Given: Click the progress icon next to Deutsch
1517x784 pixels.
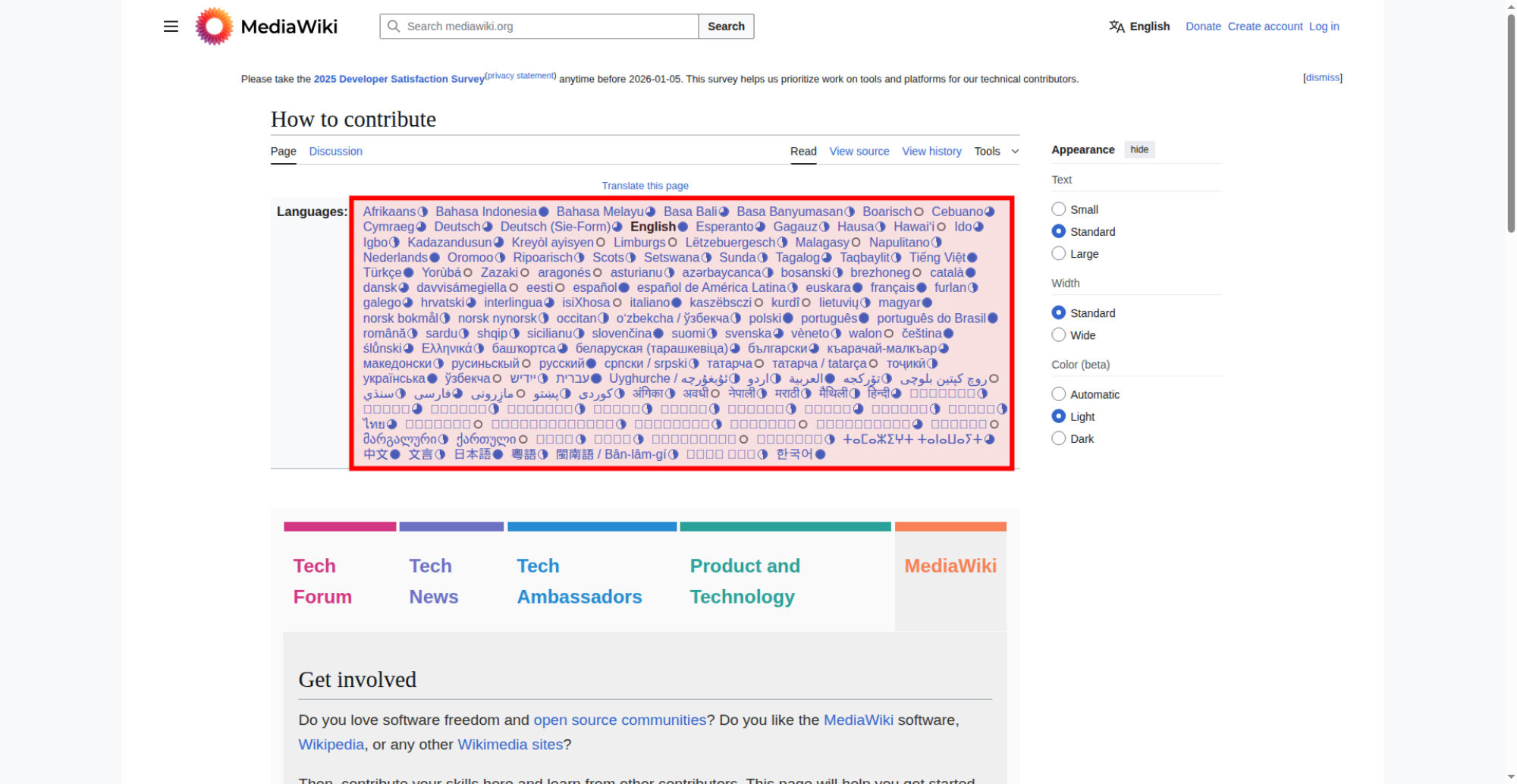Looking at the screenshot, I should 488,227.
